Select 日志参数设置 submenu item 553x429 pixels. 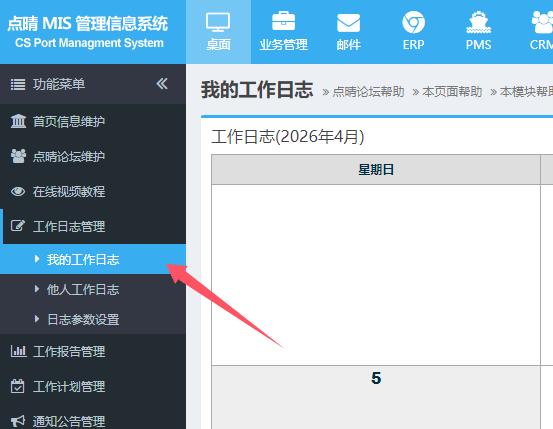tap(93, 319)
